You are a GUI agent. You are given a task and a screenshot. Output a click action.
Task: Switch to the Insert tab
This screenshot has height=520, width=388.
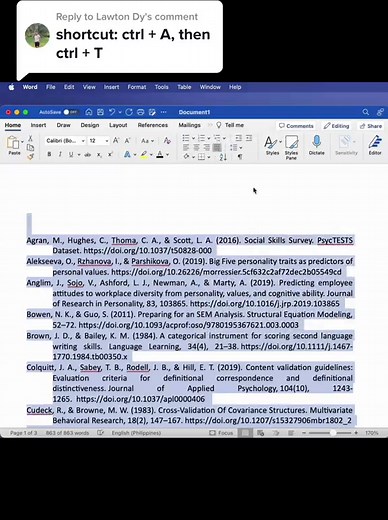click(38, 125)
